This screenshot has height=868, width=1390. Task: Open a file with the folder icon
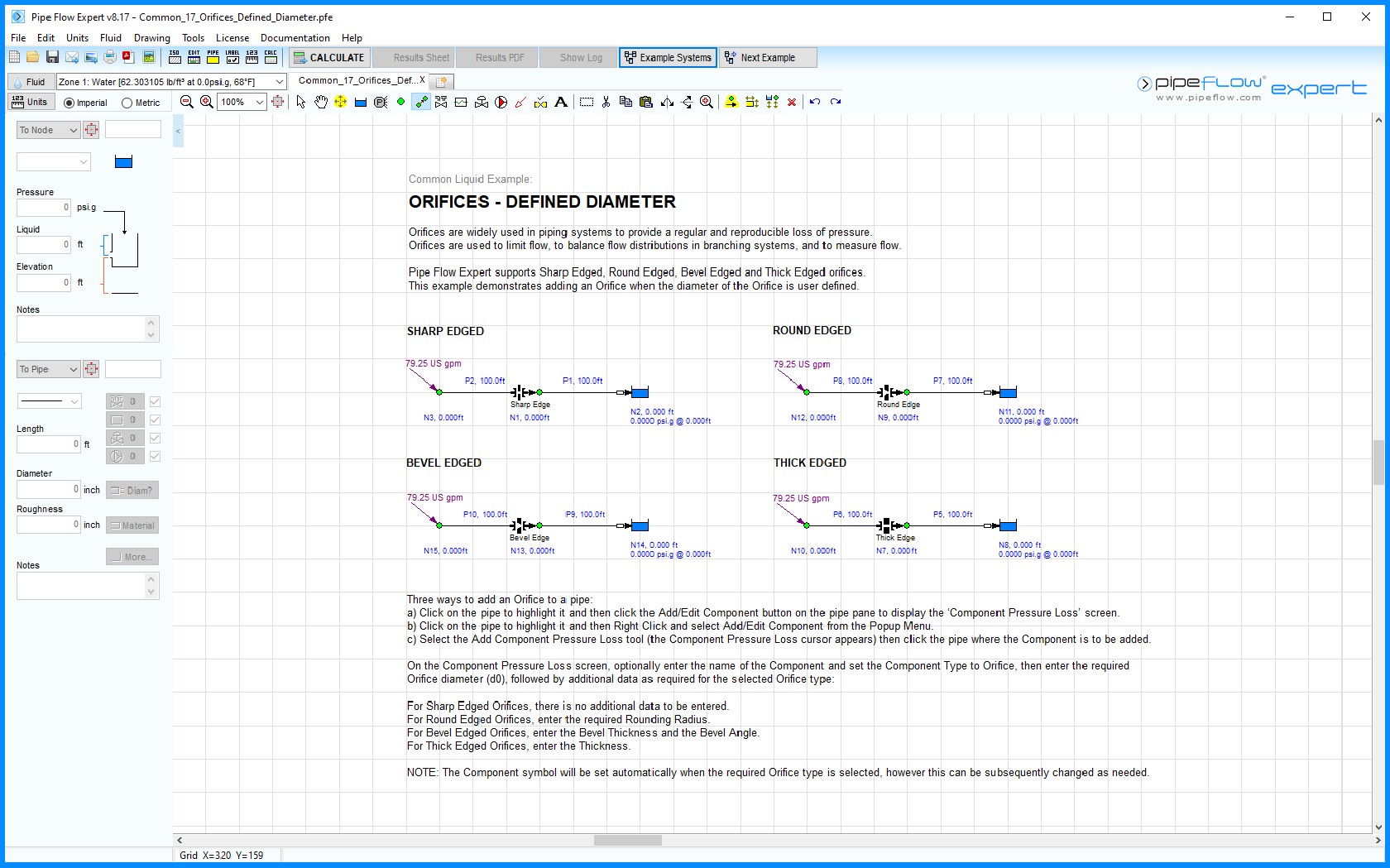pos(32,57)
